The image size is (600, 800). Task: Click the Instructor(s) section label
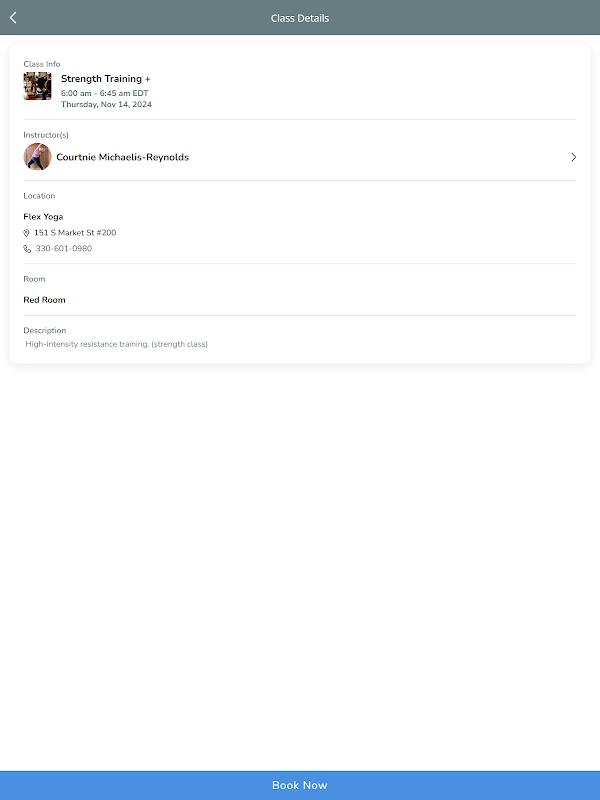(x=46, y=135)
